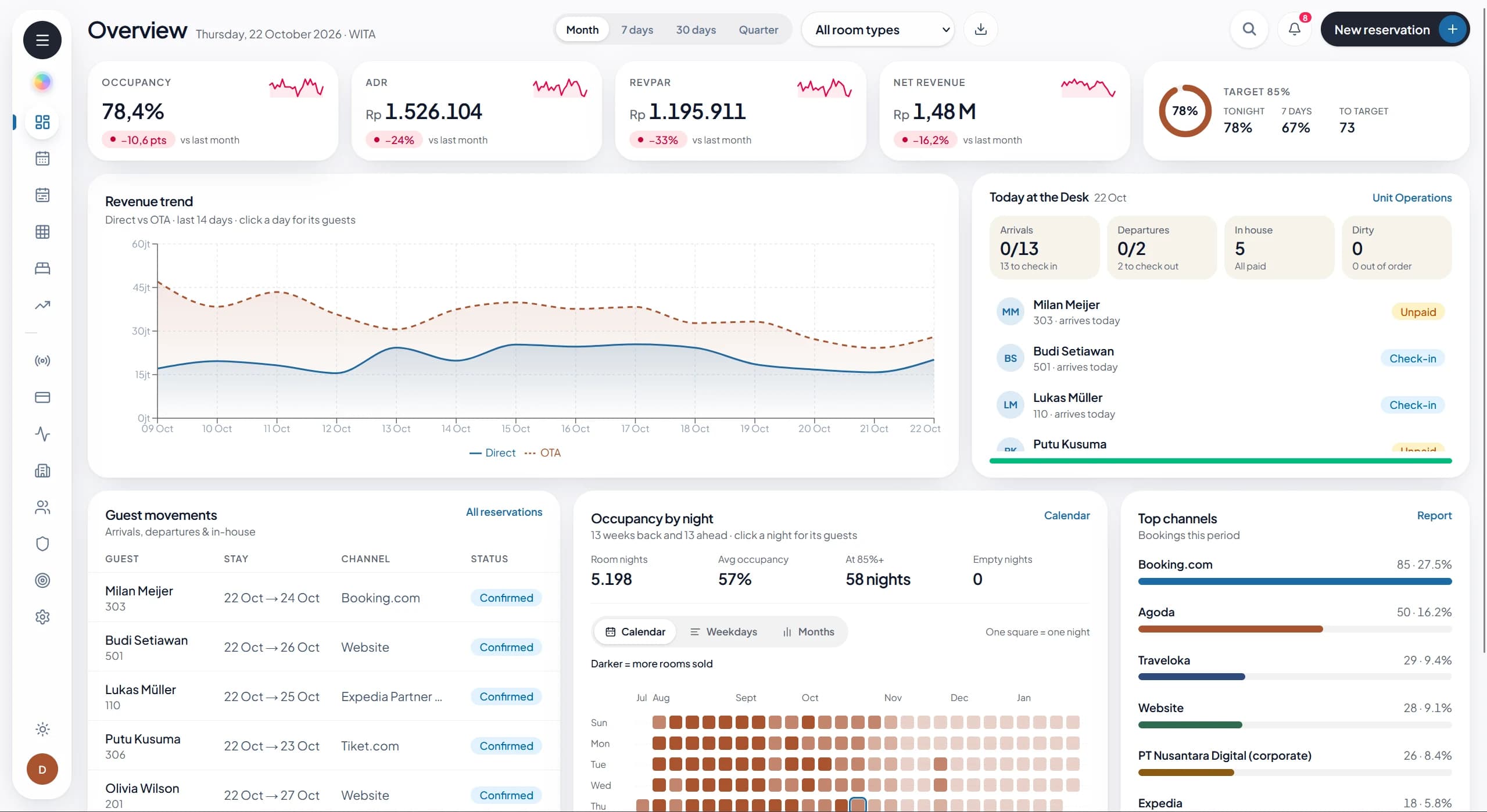Click the New reservation button

1395,30
